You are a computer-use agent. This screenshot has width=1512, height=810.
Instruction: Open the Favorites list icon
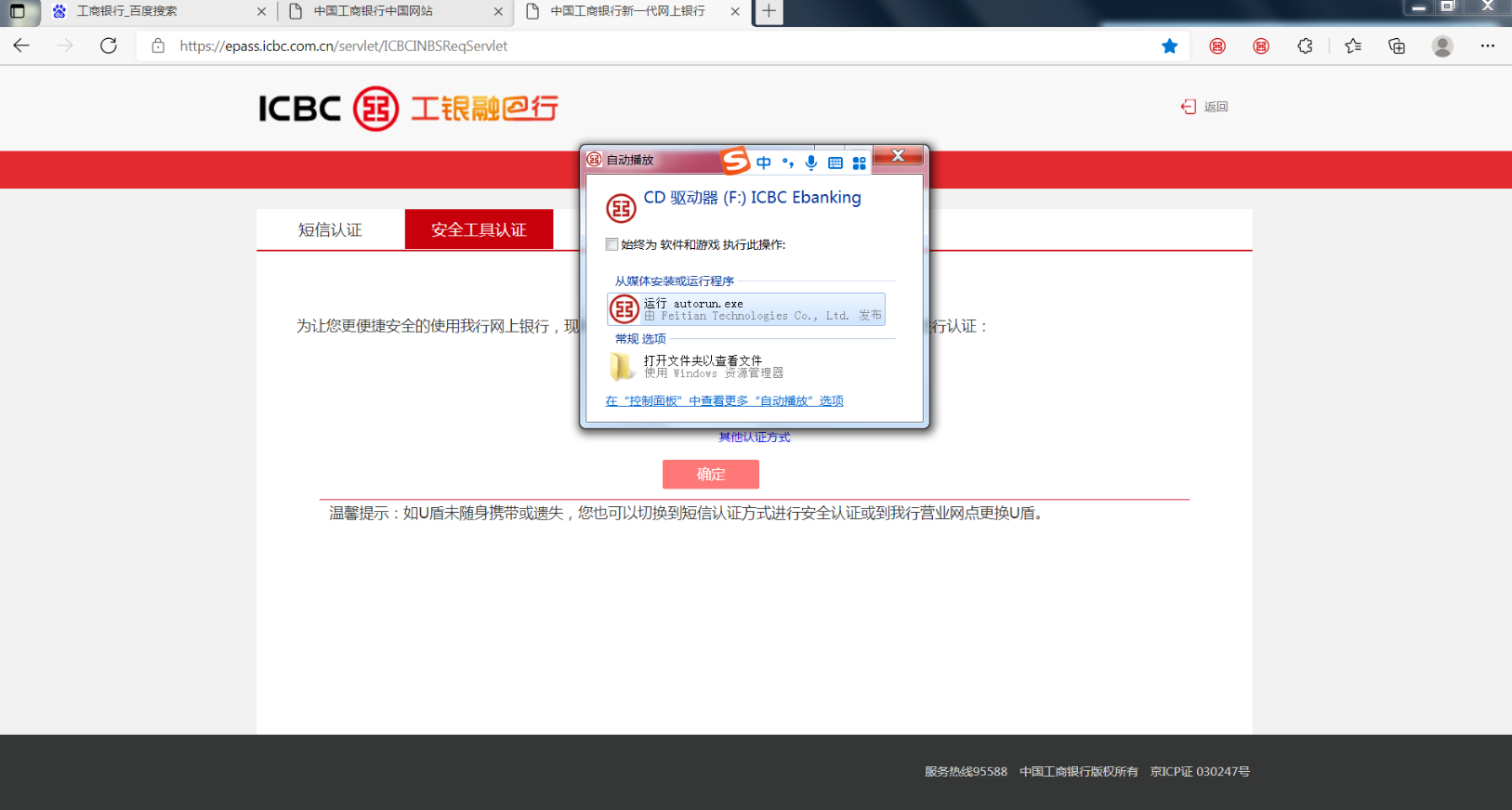(1352, 46)
